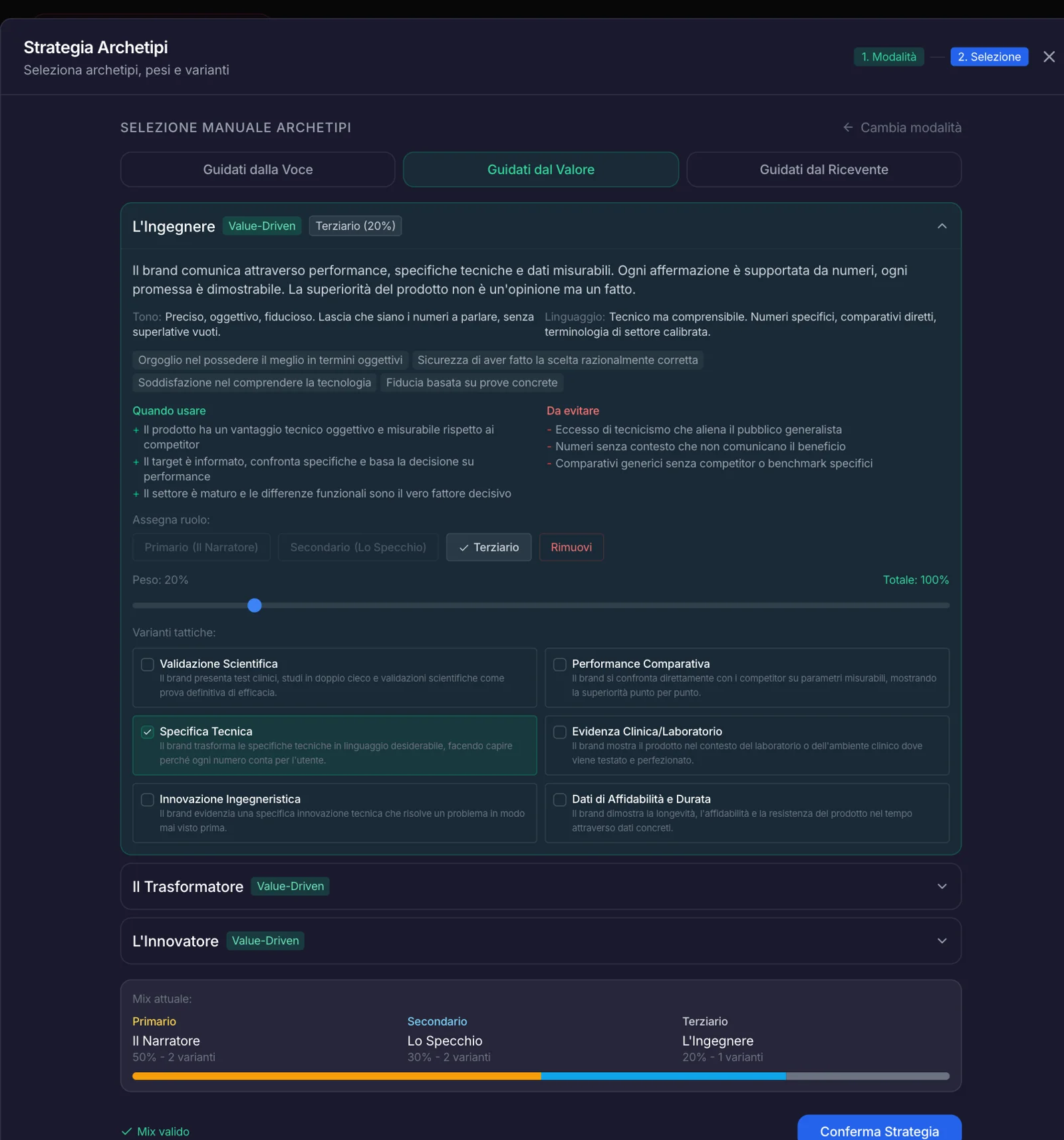Check Dati di Affidabilità e Durata

[x=560, y=799]
